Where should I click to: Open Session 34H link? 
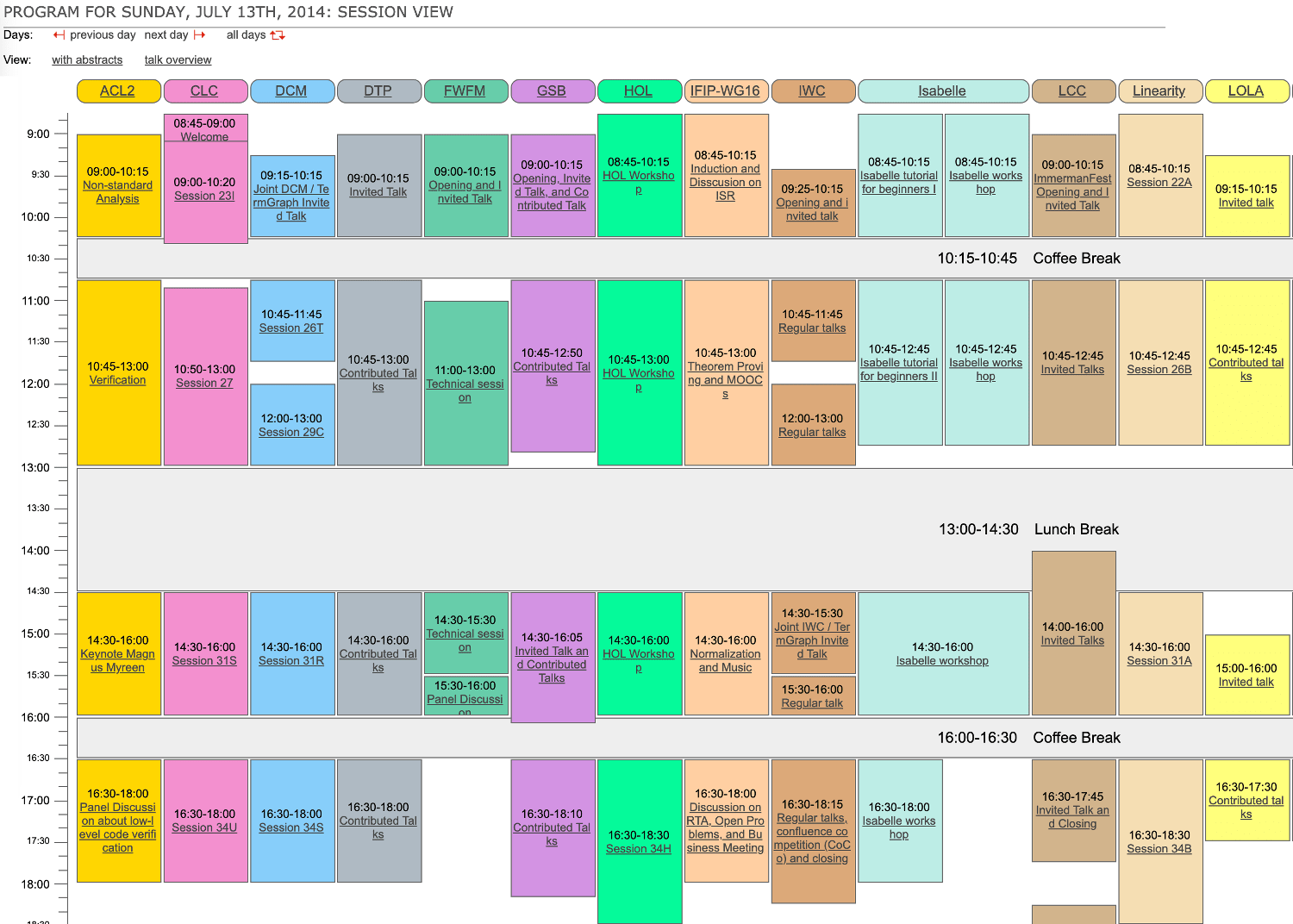639,849
